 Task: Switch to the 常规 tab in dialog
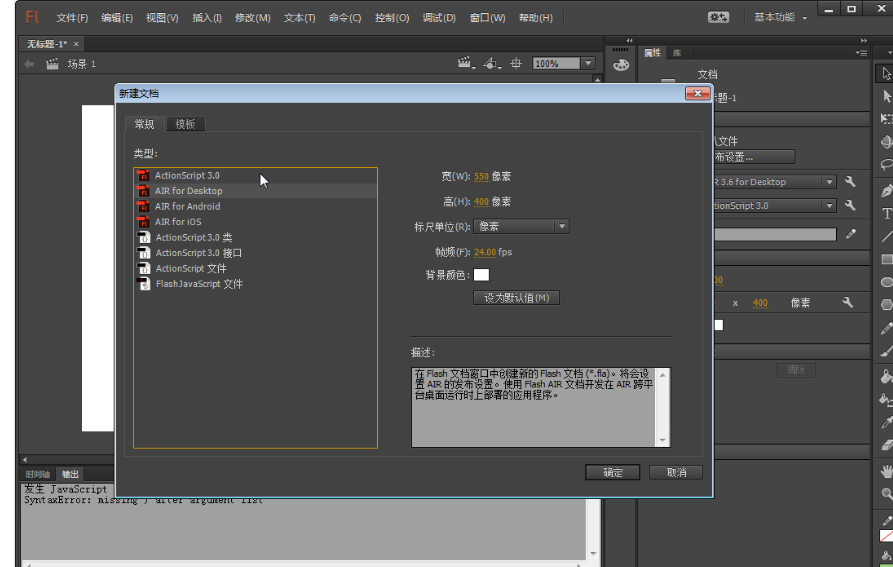tap(144, 124)
